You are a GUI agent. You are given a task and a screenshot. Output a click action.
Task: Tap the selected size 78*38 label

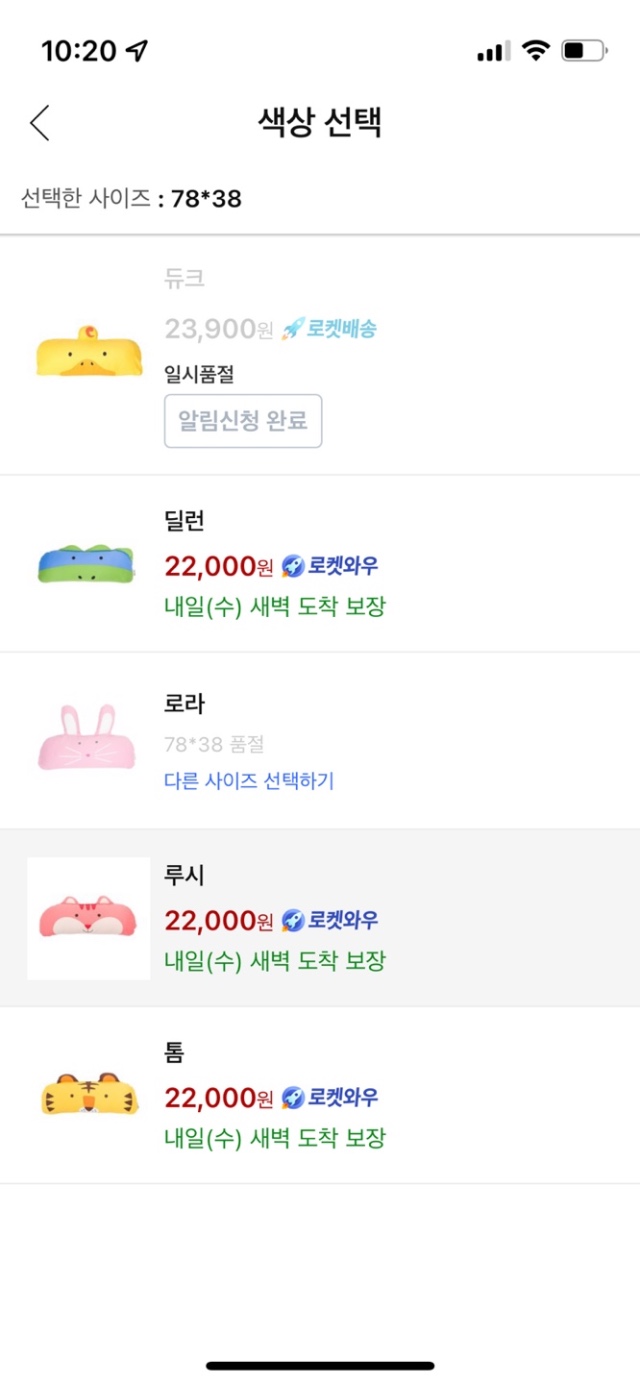click(x=206, y=198)
